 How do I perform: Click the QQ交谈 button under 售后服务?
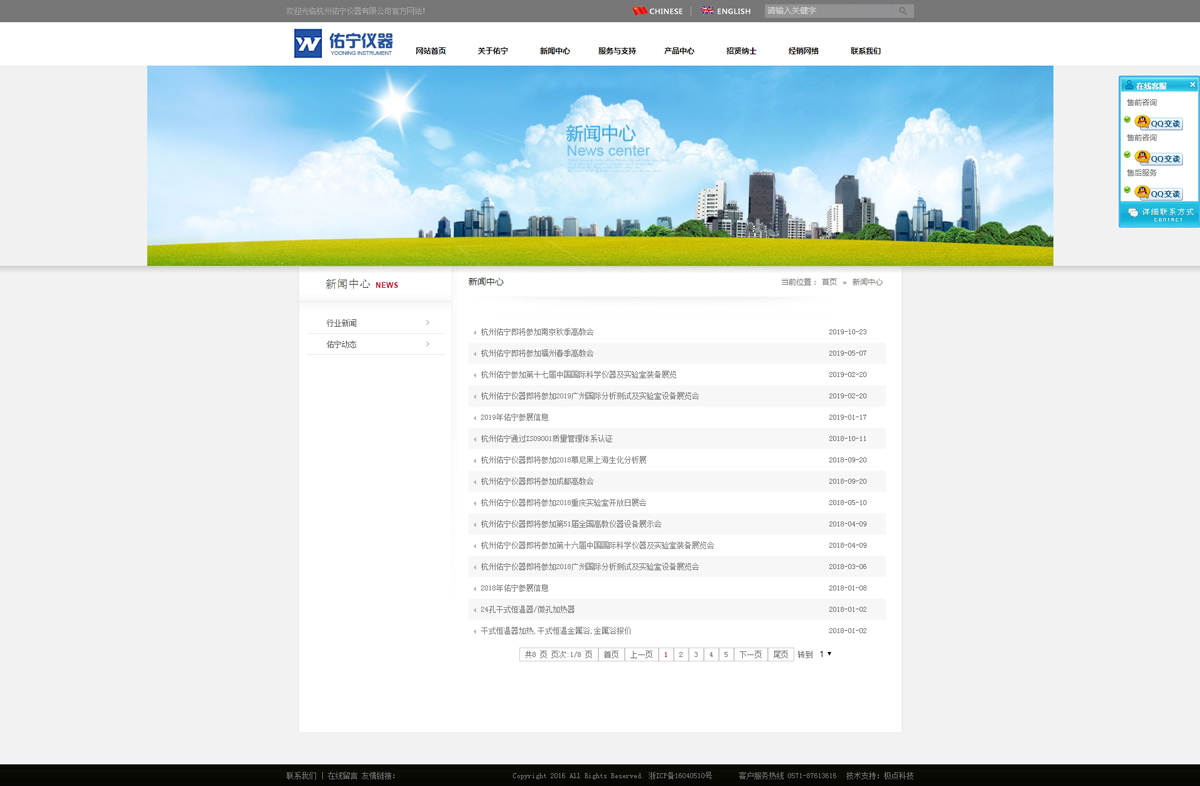point(1158,194)
